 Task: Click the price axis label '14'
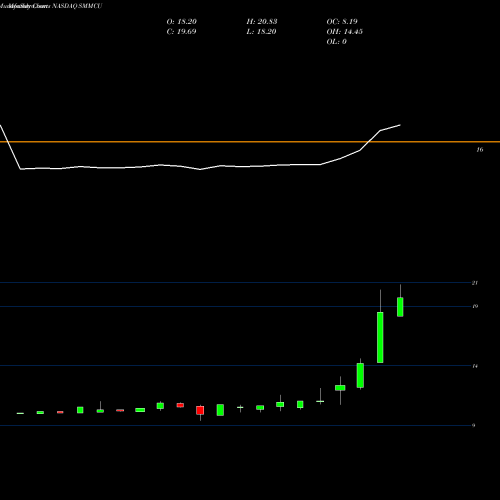point(475,366)
